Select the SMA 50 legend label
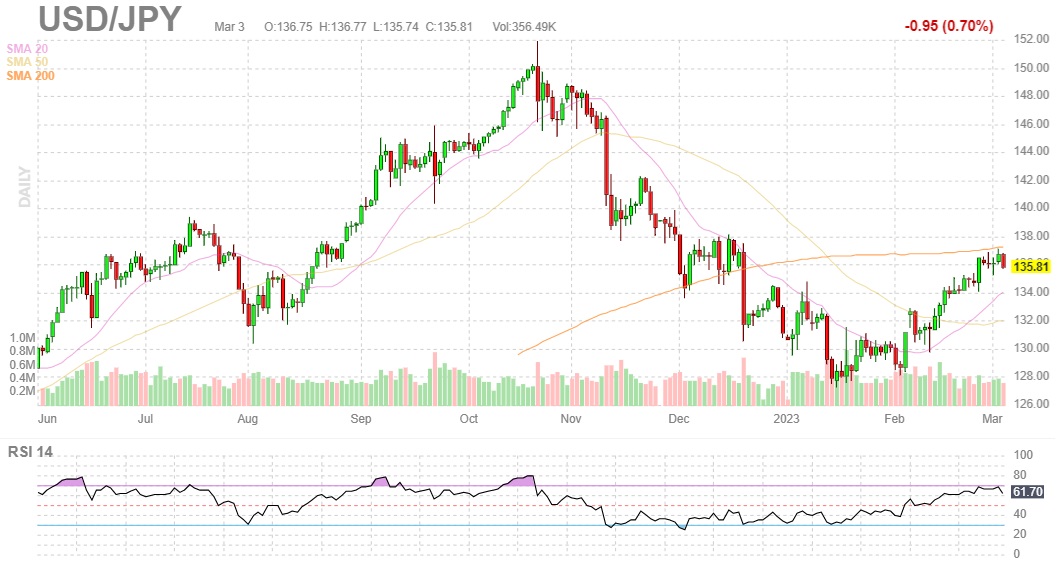Viewport: 1058px width, 561px height. click(27, 62)
